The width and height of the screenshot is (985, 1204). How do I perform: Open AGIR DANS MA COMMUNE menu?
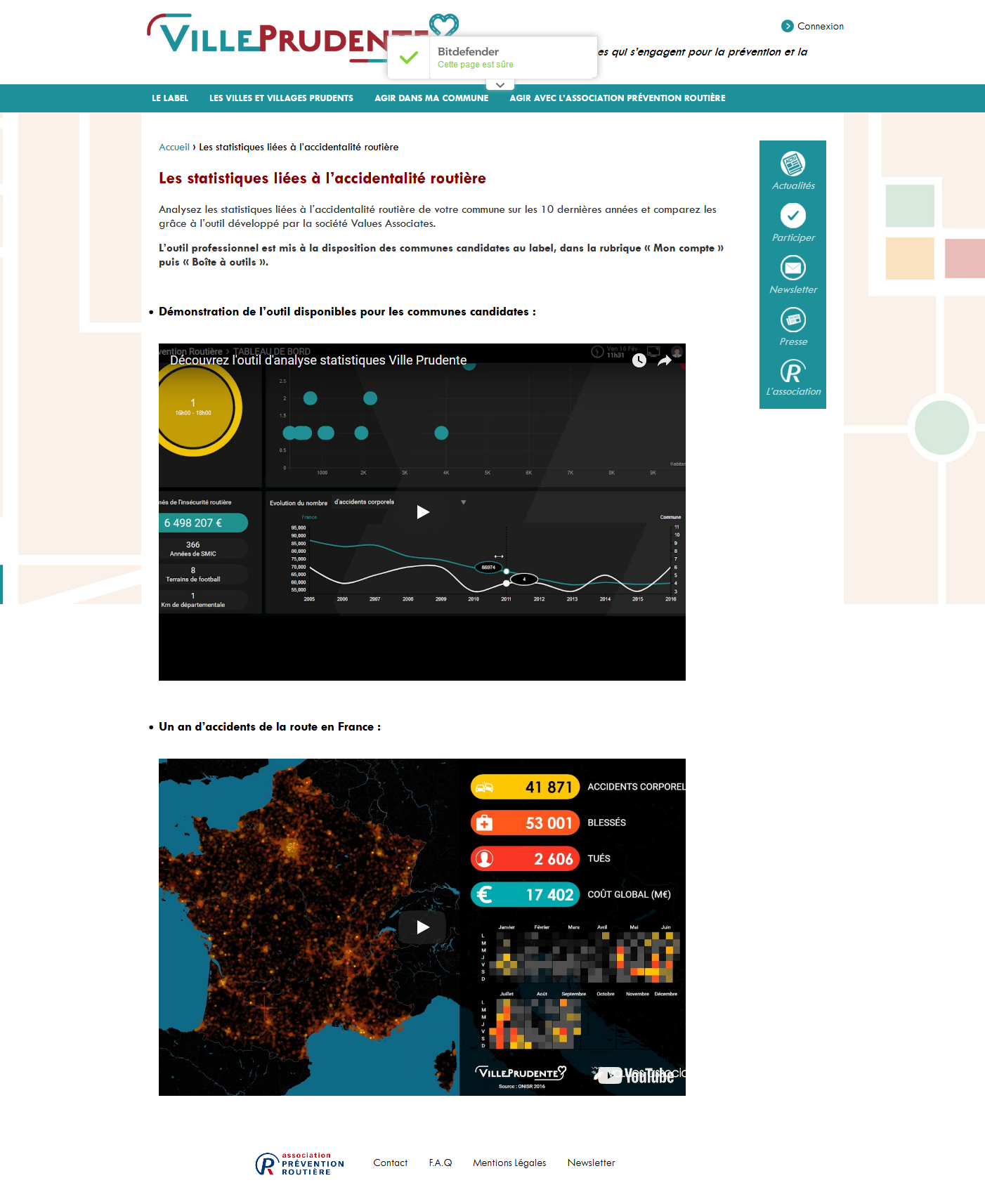tap(431, 98)
